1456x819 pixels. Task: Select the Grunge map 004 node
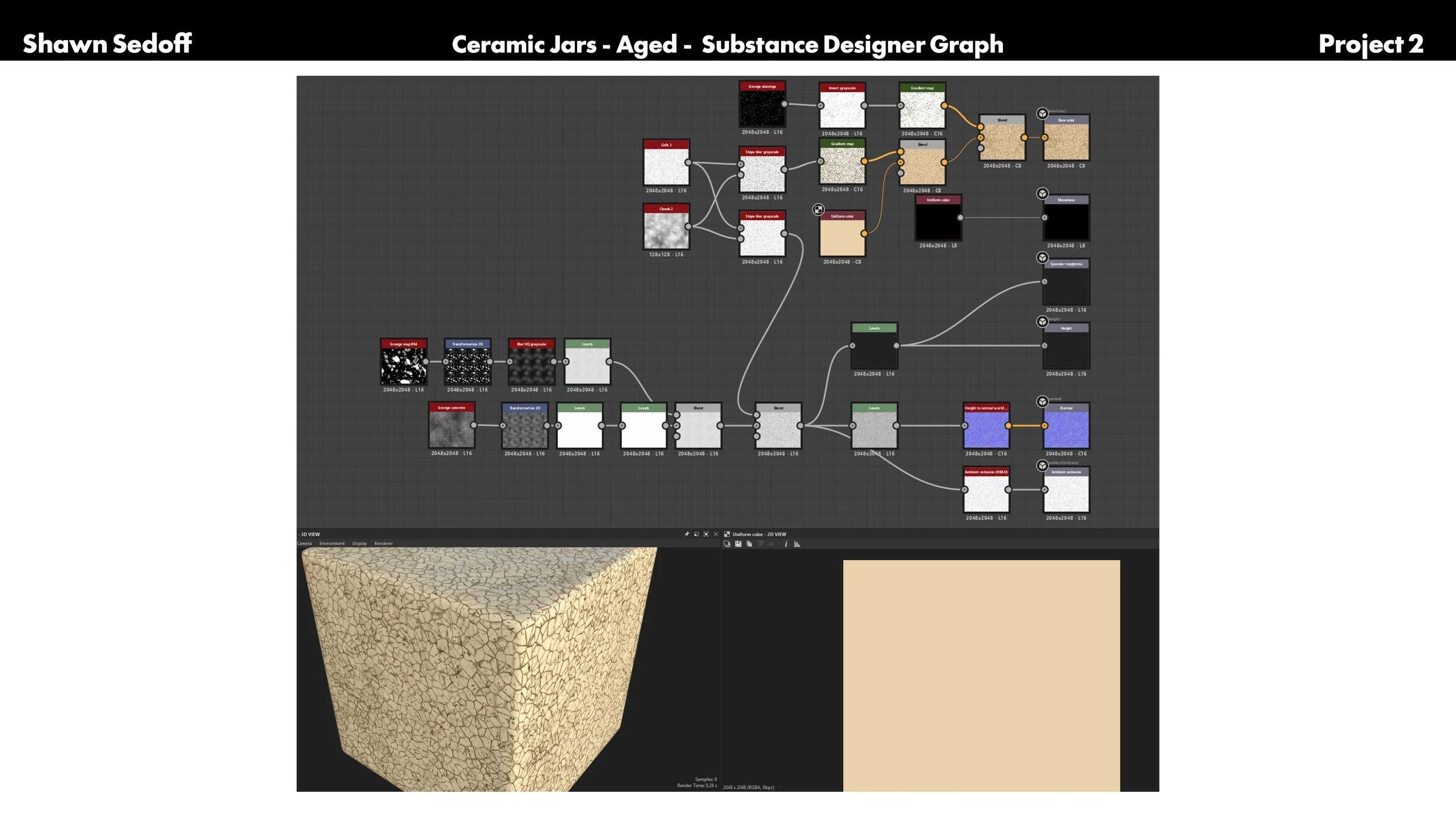click(404, 361)
